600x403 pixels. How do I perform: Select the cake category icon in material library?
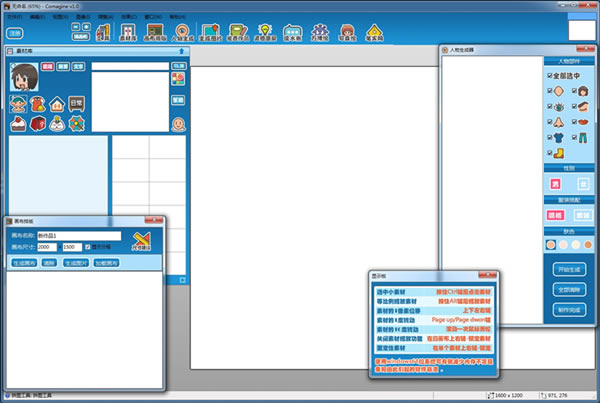pos(17,123)
